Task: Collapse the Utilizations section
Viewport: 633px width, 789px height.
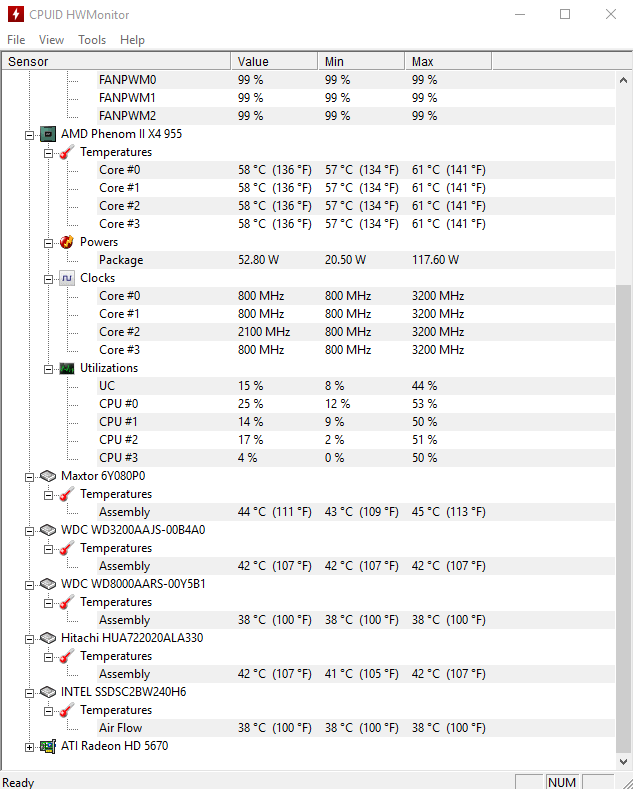Action: (x=48, y=369)
